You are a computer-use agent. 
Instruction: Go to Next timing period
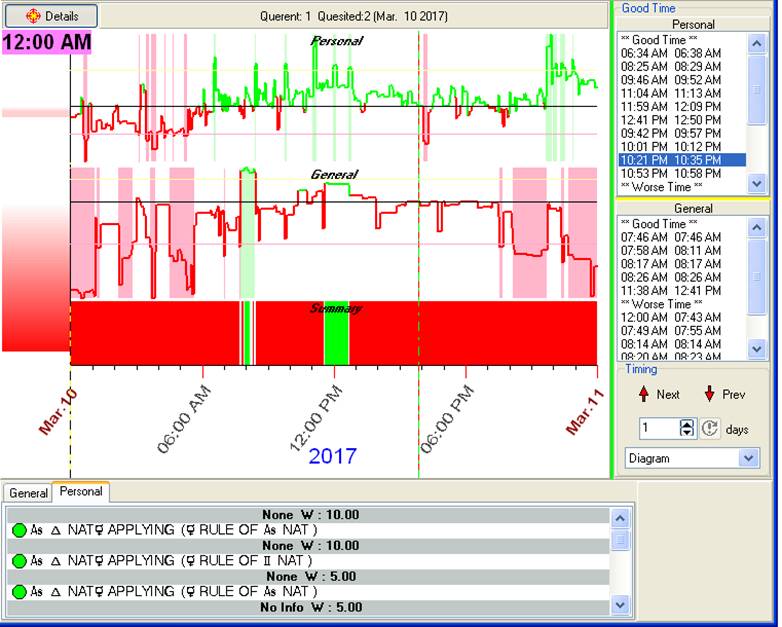(659, 394)
